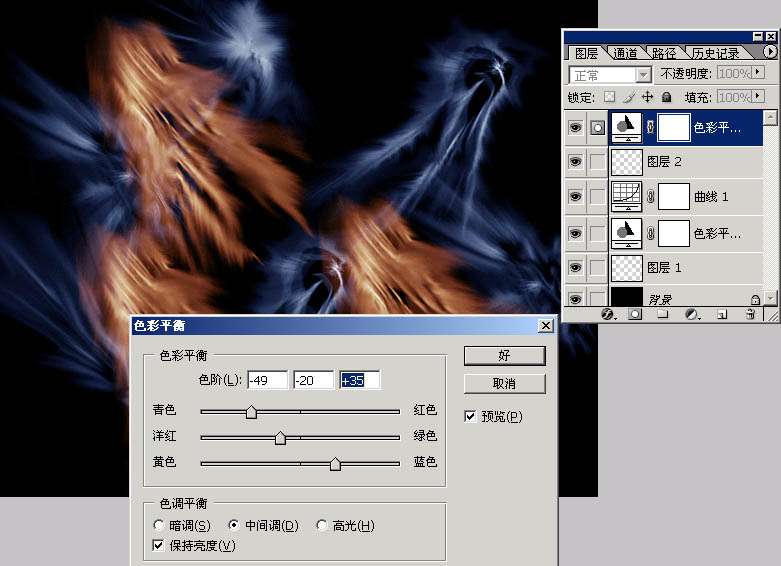Click the 背景 layer lock icon
This screenshot has width=781, height=566.
755,299
